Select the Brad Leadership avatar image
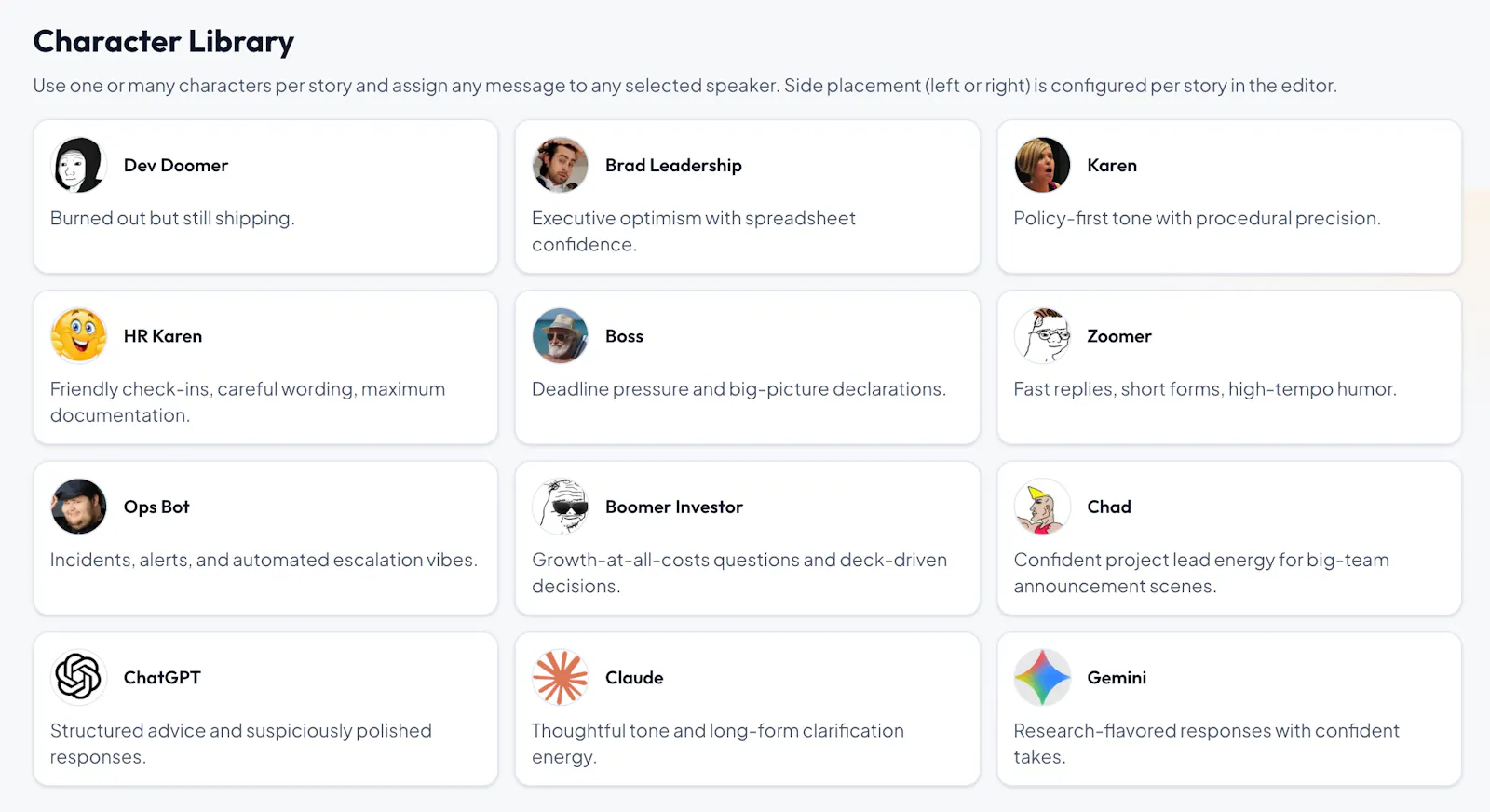Viewport: 1490px width, 812px height. pos(561,165)
